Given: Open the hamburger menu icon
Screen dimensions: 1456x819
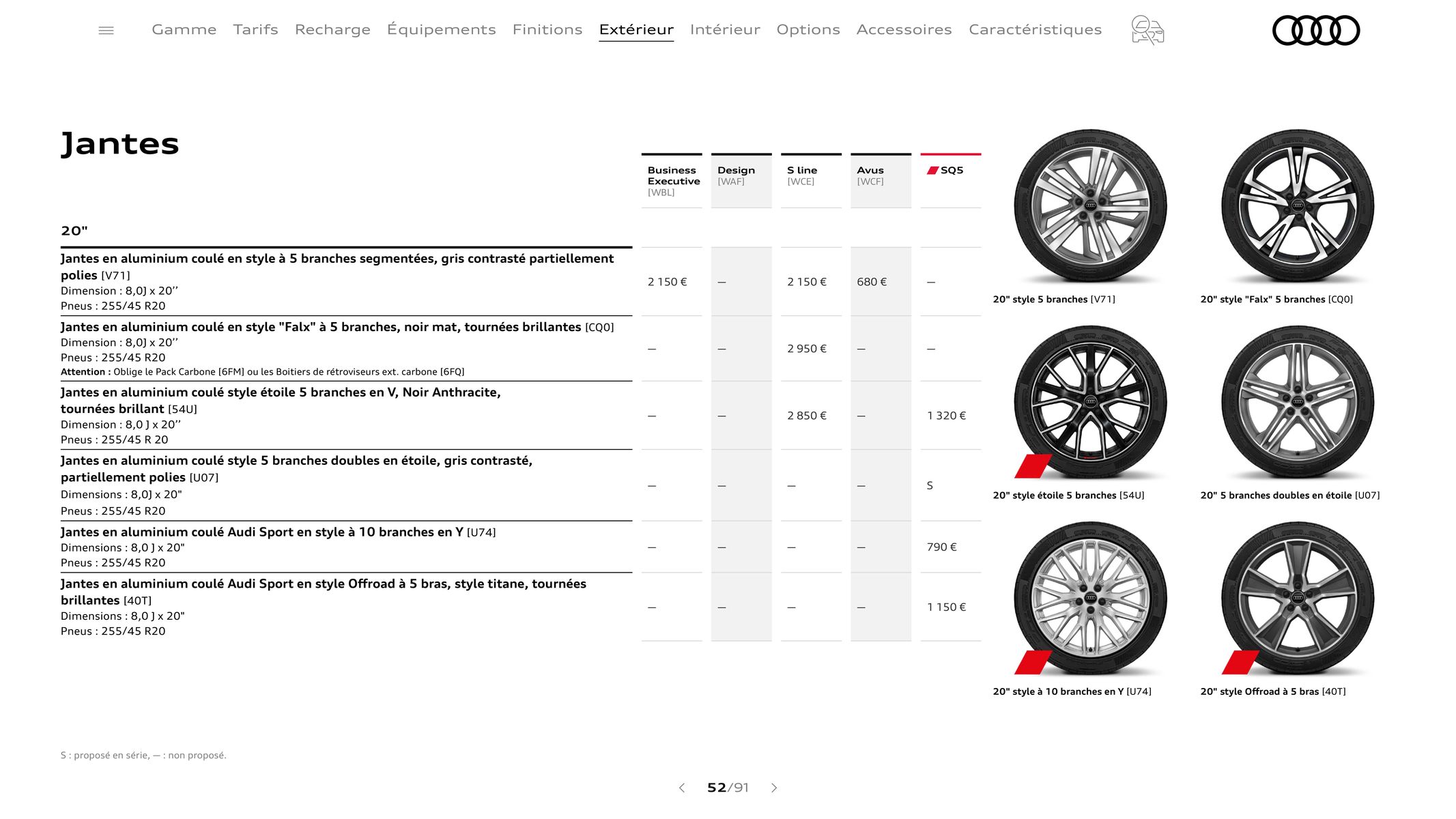Looking at the screenshot, I should point(106,30).
